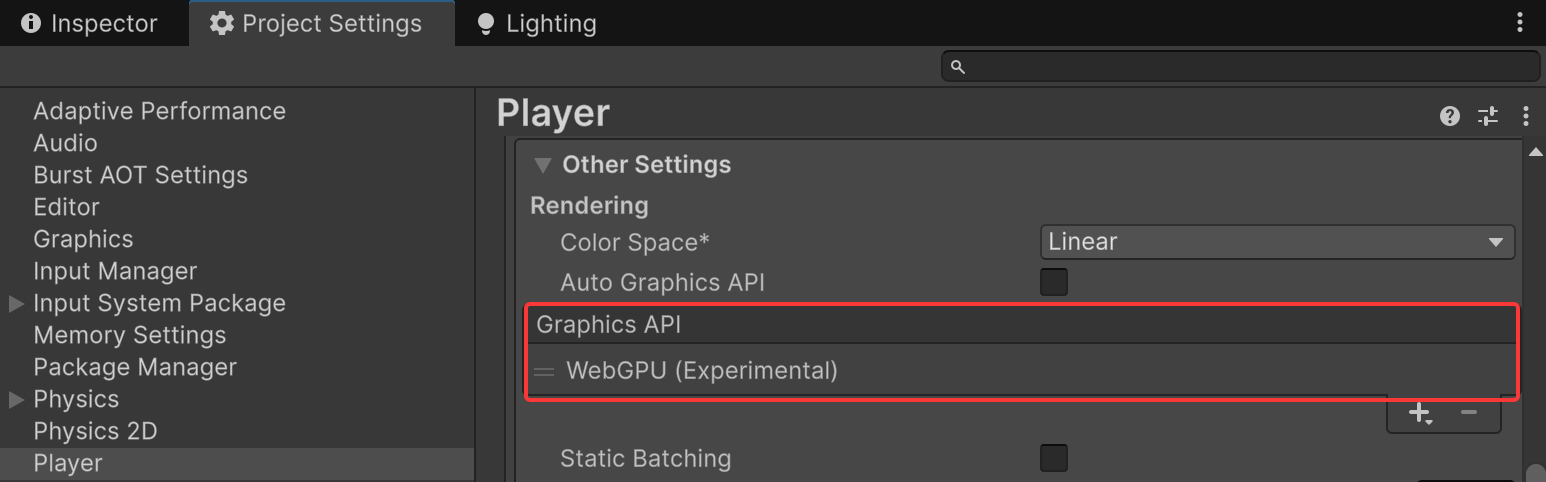1546x482 pixels.
Task: Enable the Auto Graphics API checkbox
Action: pos(1054,282)
